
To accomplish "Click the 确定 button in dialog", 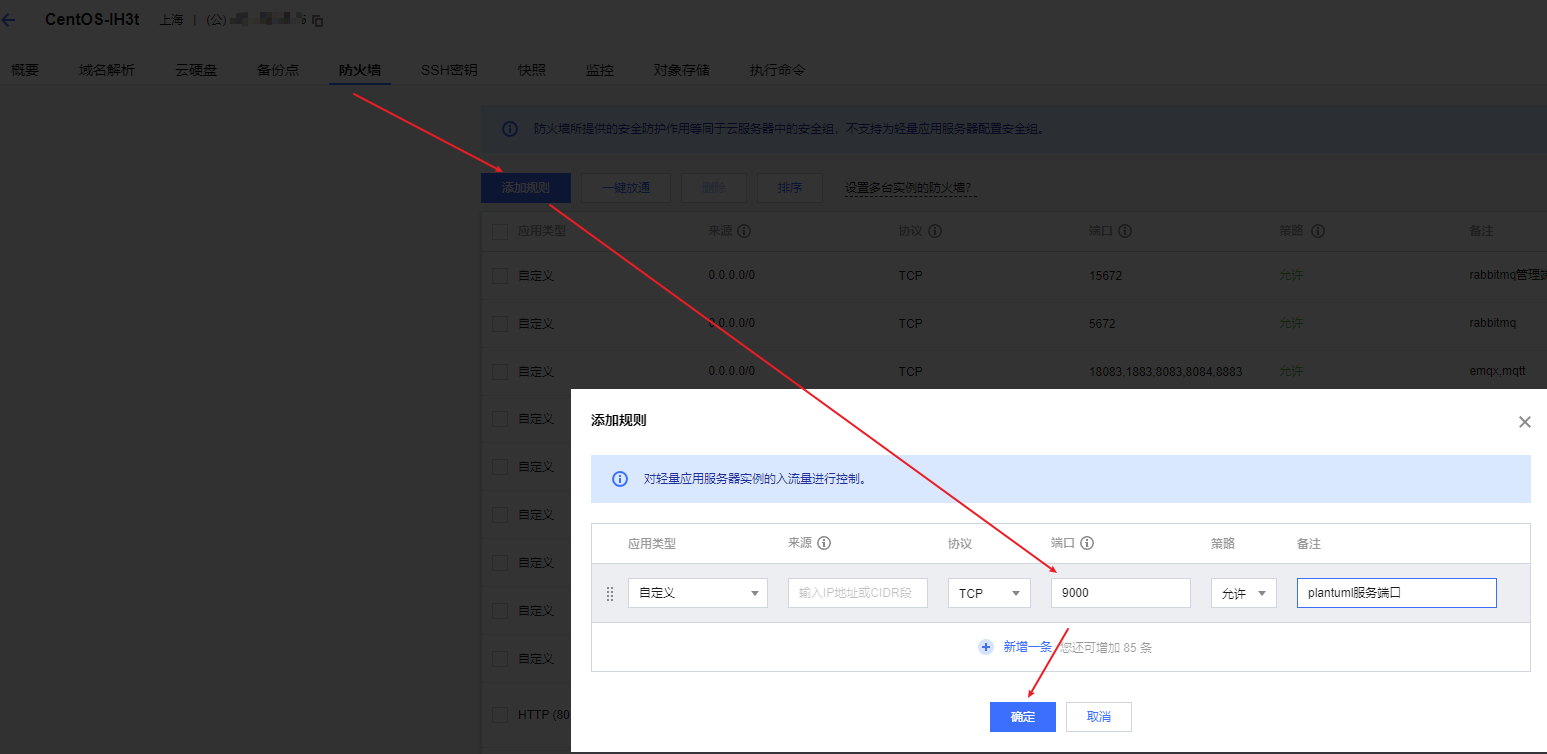I will [x=1023, y=717].
